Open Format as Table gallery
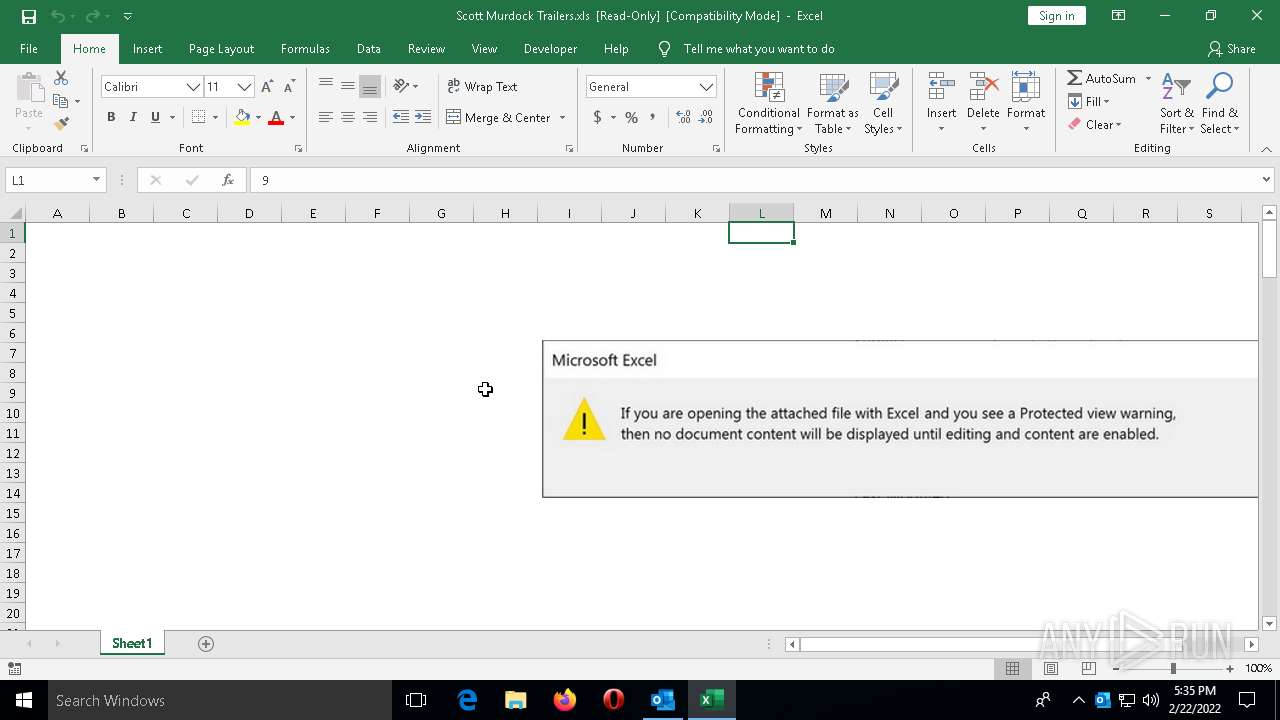 click(833, 103)
